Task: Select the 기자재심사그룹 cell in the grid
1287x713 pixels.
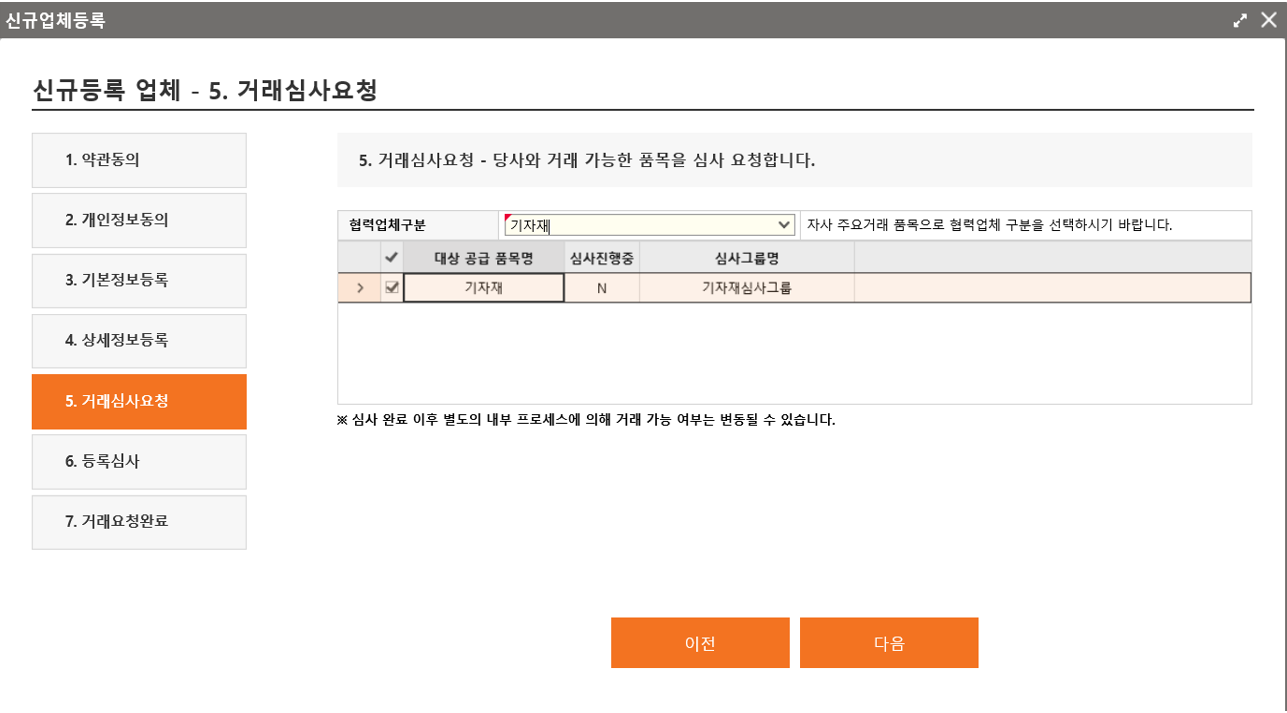Action: (746, 288)
